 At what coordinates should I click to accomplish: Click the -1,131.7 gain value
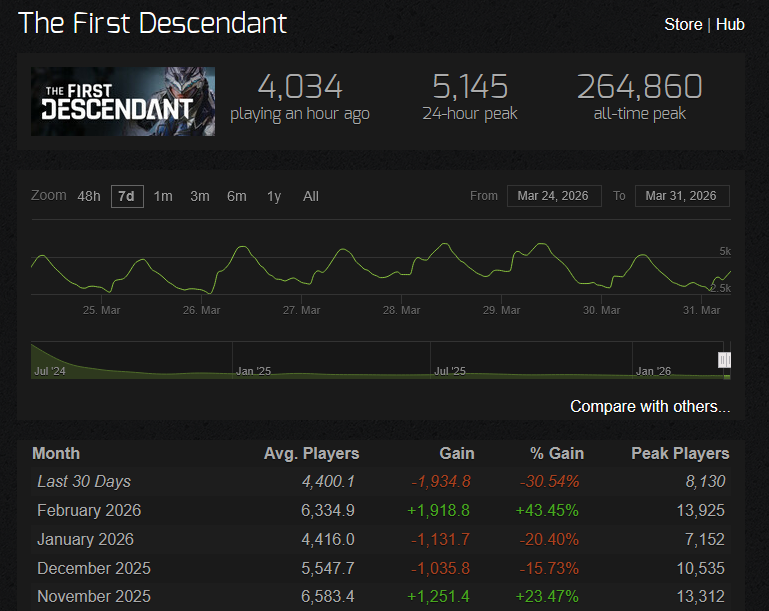[440, 539]
